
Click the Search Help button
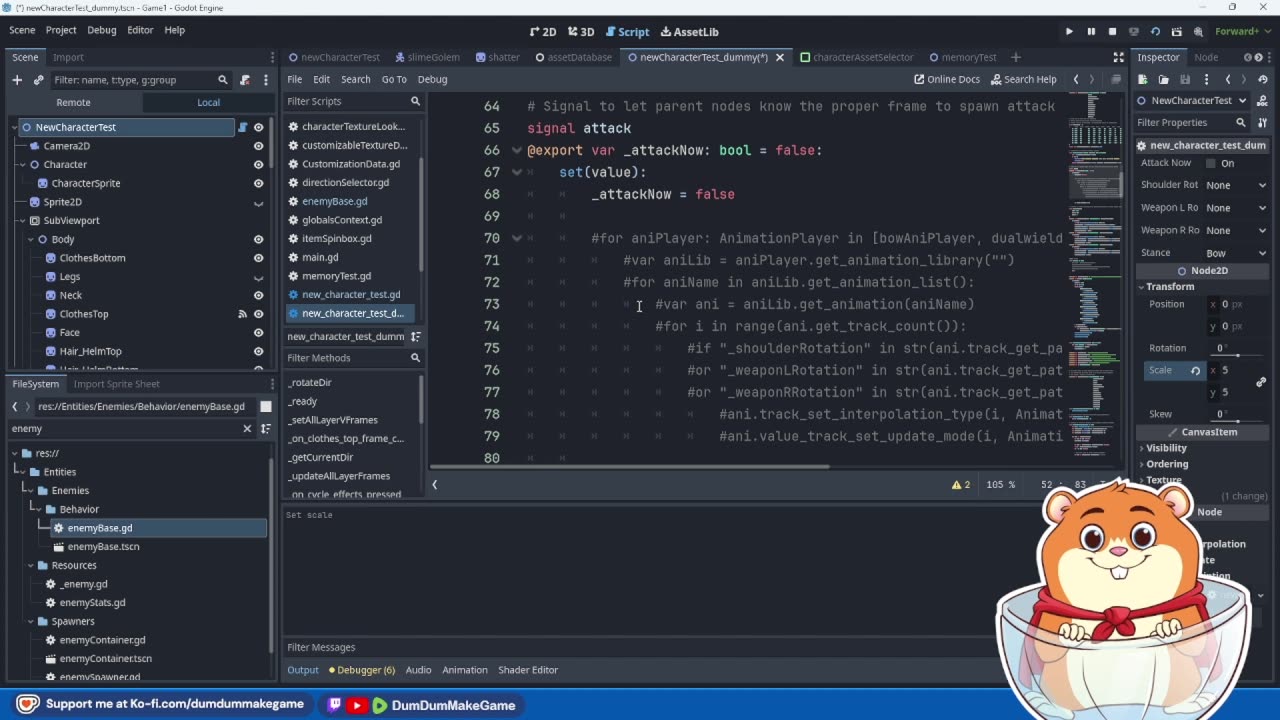point(1023,79)
